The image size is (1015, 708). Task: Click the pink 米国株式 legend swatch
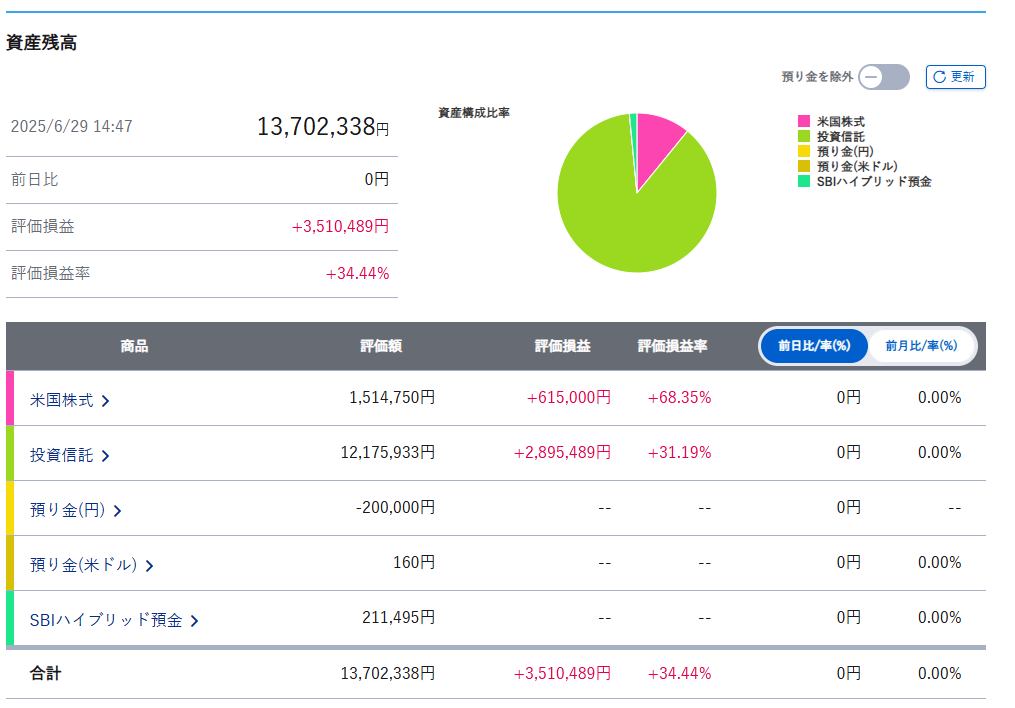click(x=804, y=121)
